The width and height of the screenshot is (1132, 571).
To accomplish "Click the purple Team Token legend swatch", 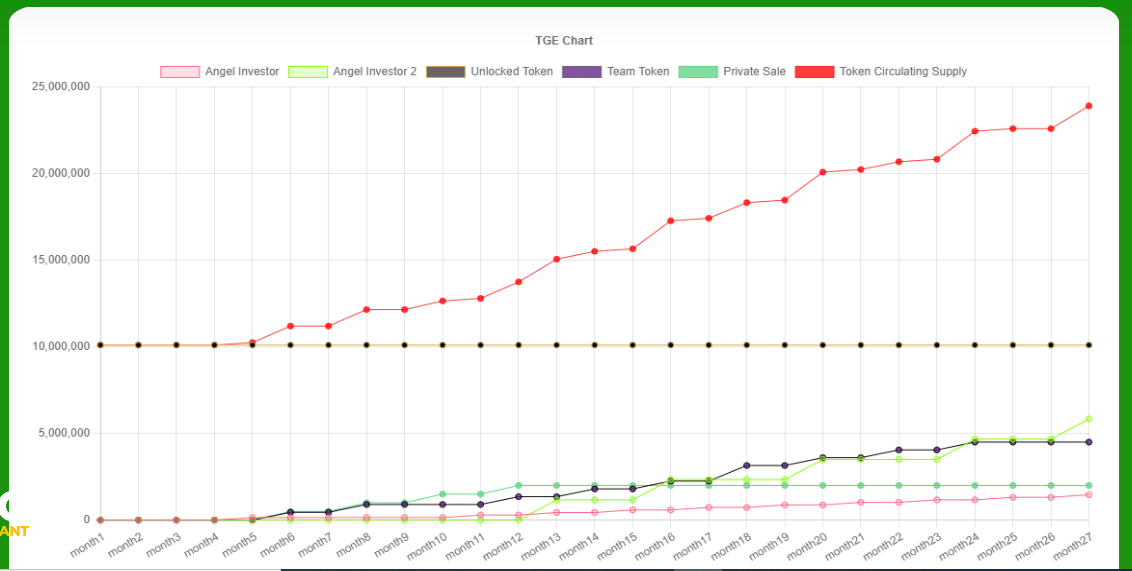I will 582,72.
